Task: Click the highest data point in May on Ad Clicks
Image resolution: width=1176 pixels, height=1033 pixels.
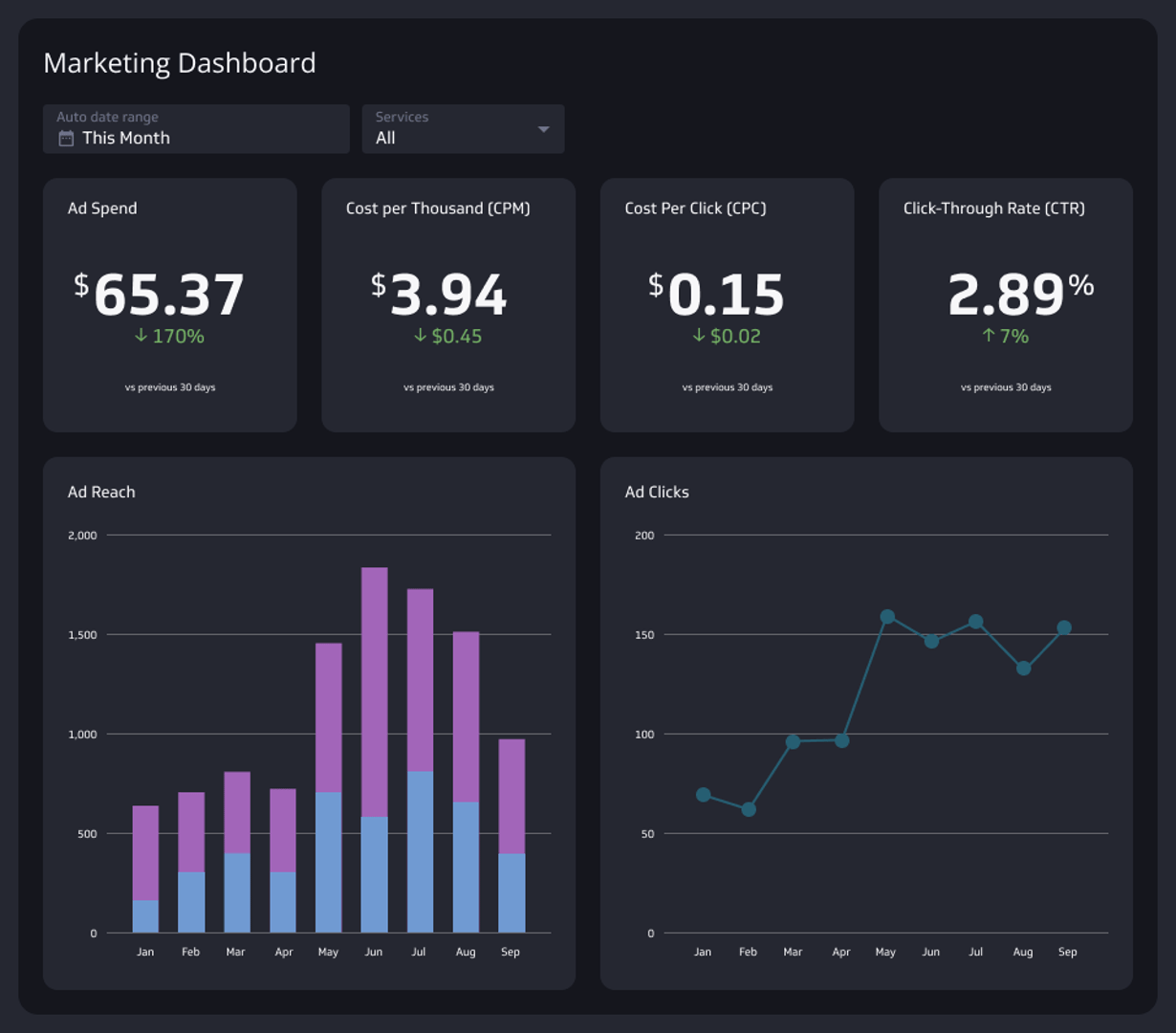Action: click(x=885, y=616)
